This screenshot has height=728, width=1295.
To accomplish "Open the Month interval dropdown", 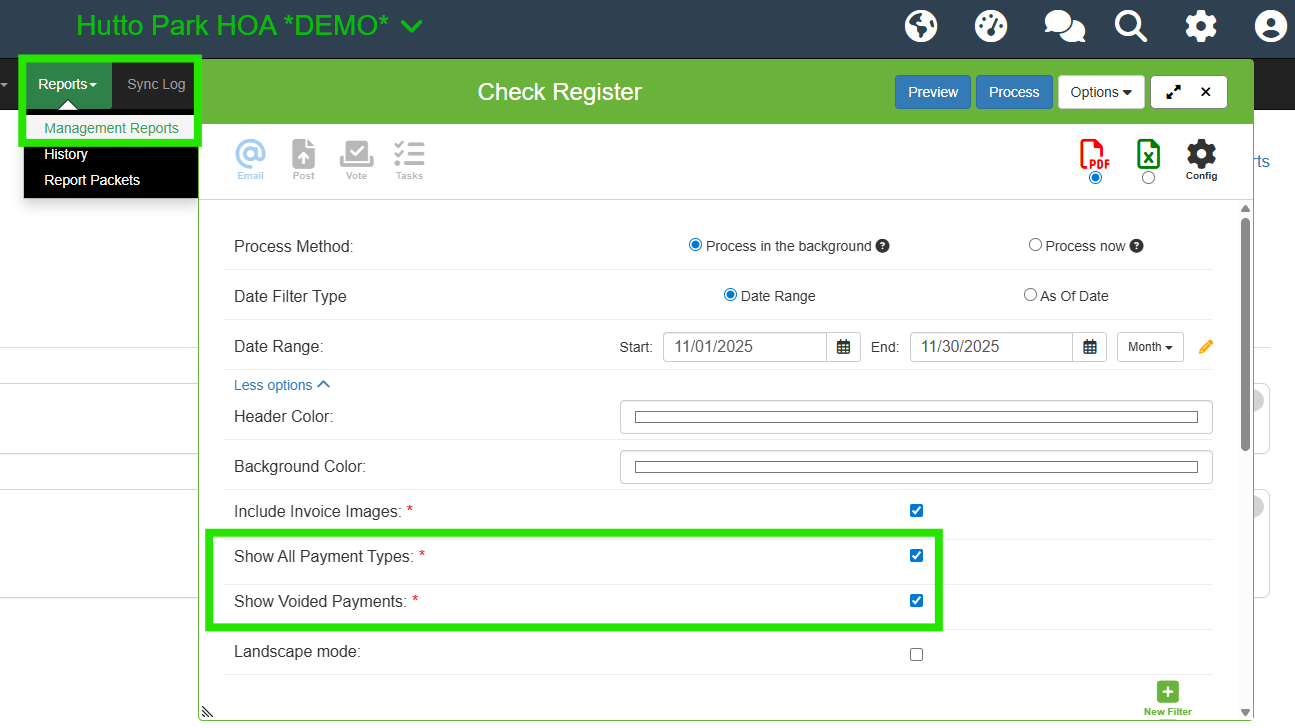I will pos(1149,346).
